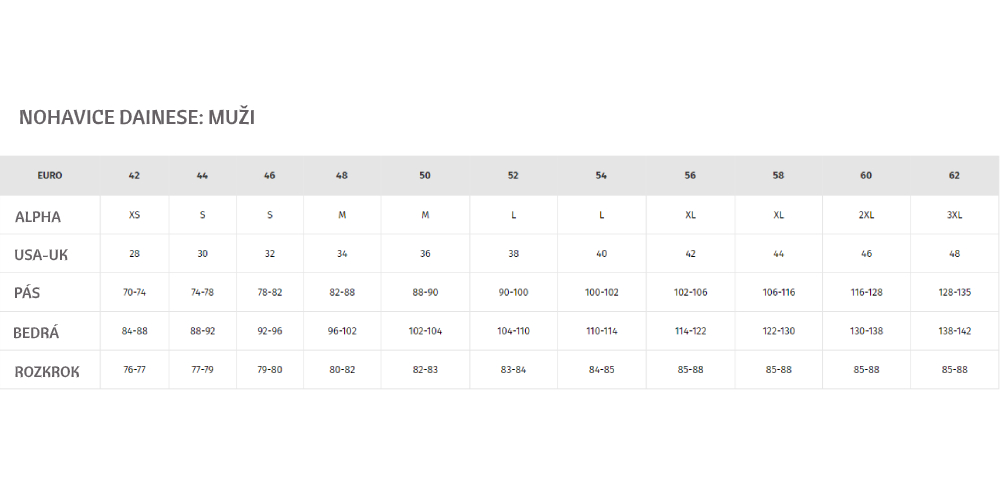The image size is (1000, 500).
Task: Select the EURO header cell
Action: [x=50, y=175]
